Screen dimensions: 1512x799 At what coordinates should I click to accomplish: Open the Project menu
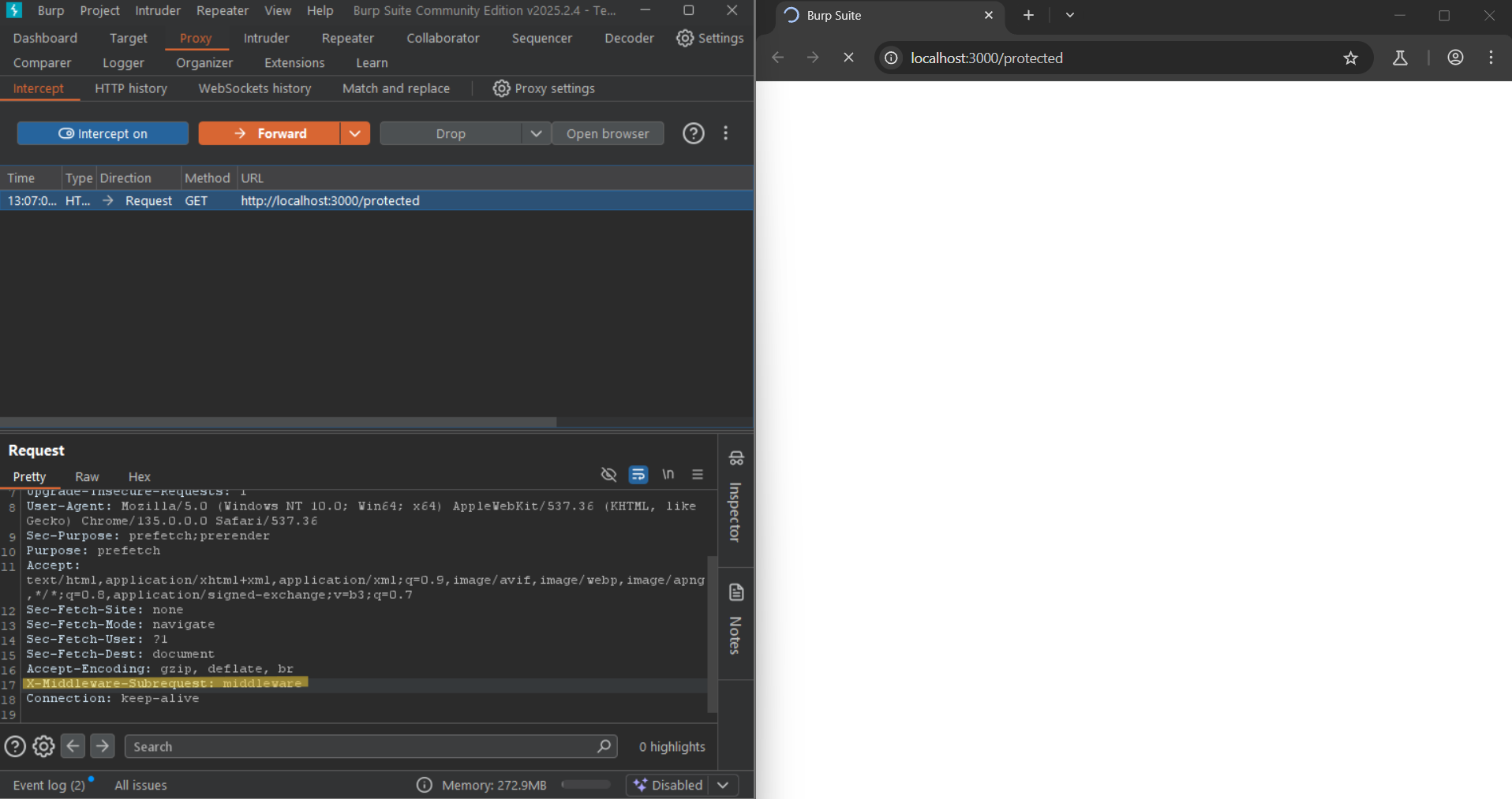(99, 10)
